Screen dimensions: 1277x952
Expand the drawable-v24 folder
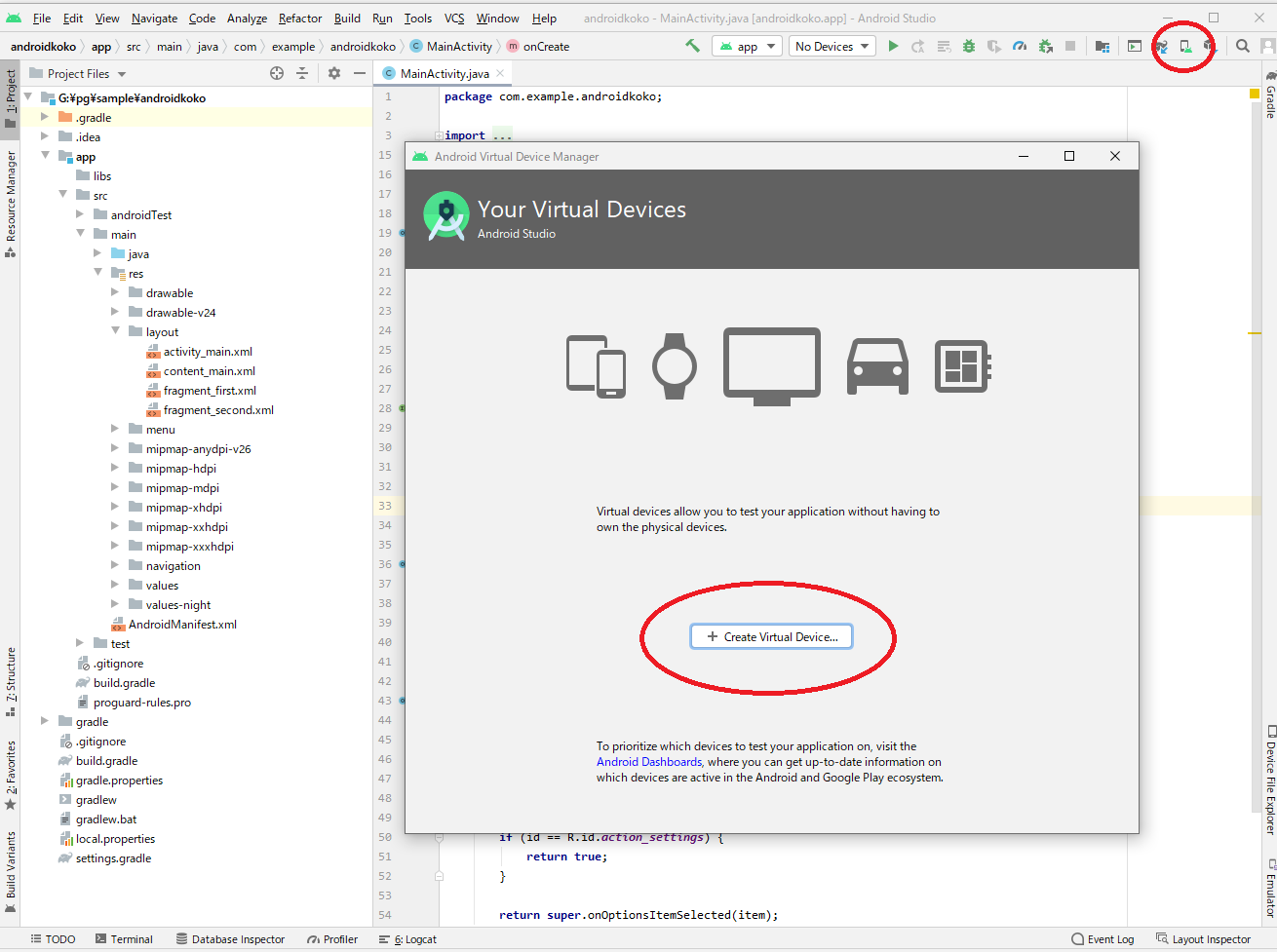[115, 312]
